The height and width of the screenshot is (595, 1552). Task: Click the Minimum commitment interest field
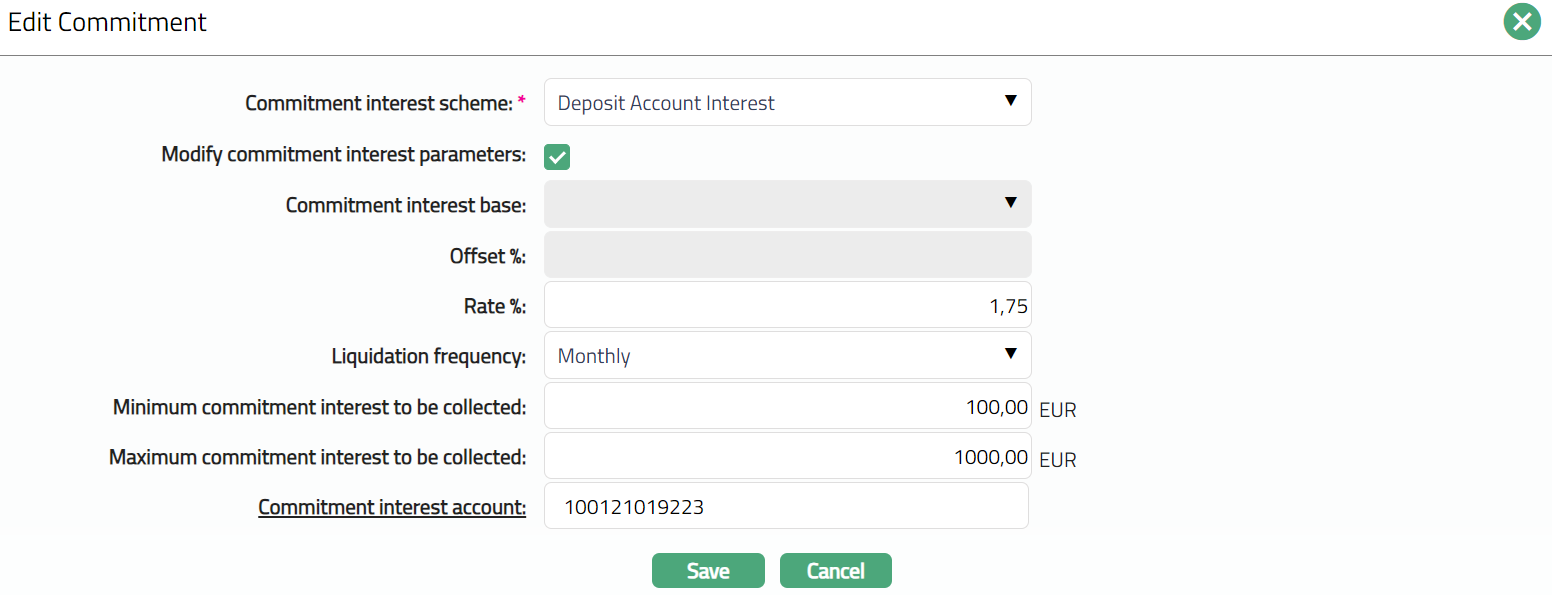(787, 407)
